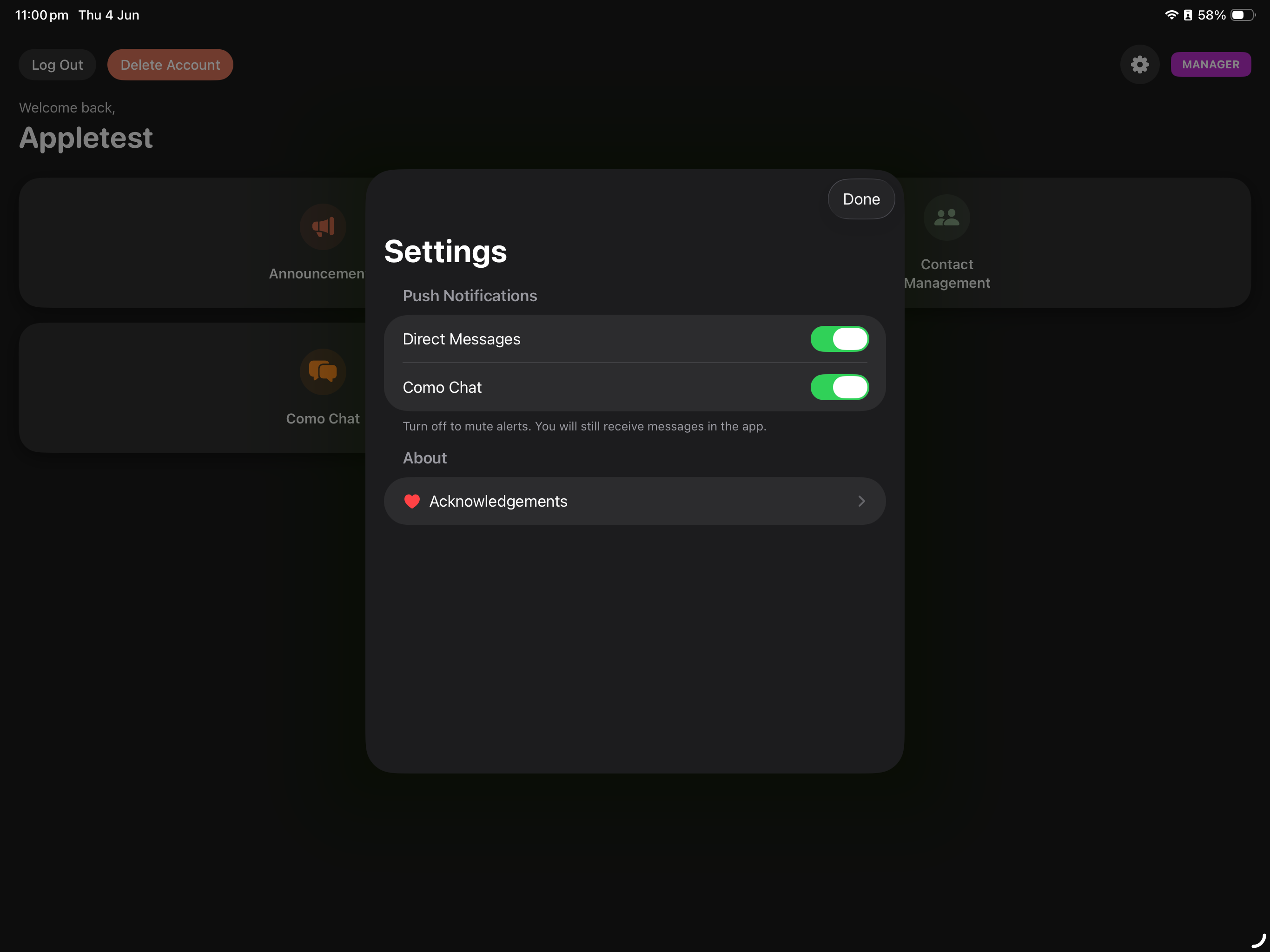Open Contact Management via the people icon
This screenshot has height=952, width=1270.
pos(946,217)
